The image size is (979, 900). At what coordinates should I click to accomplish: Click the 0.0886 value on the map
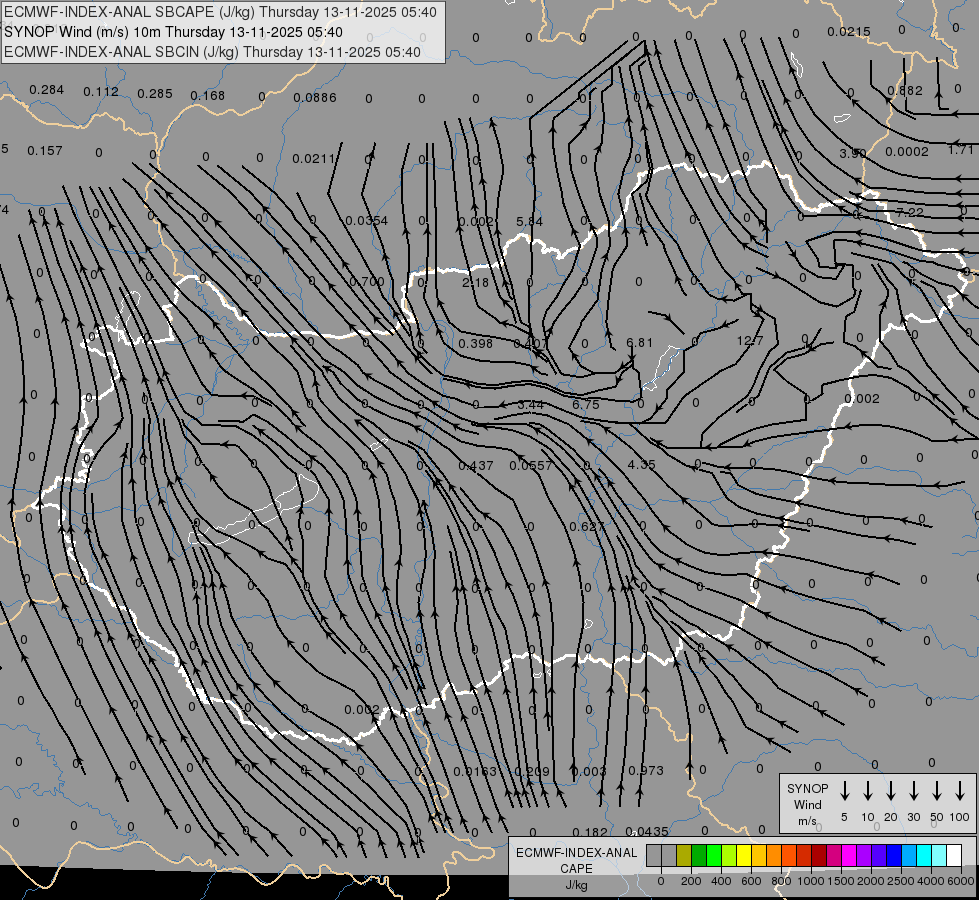tap(315, 97)
